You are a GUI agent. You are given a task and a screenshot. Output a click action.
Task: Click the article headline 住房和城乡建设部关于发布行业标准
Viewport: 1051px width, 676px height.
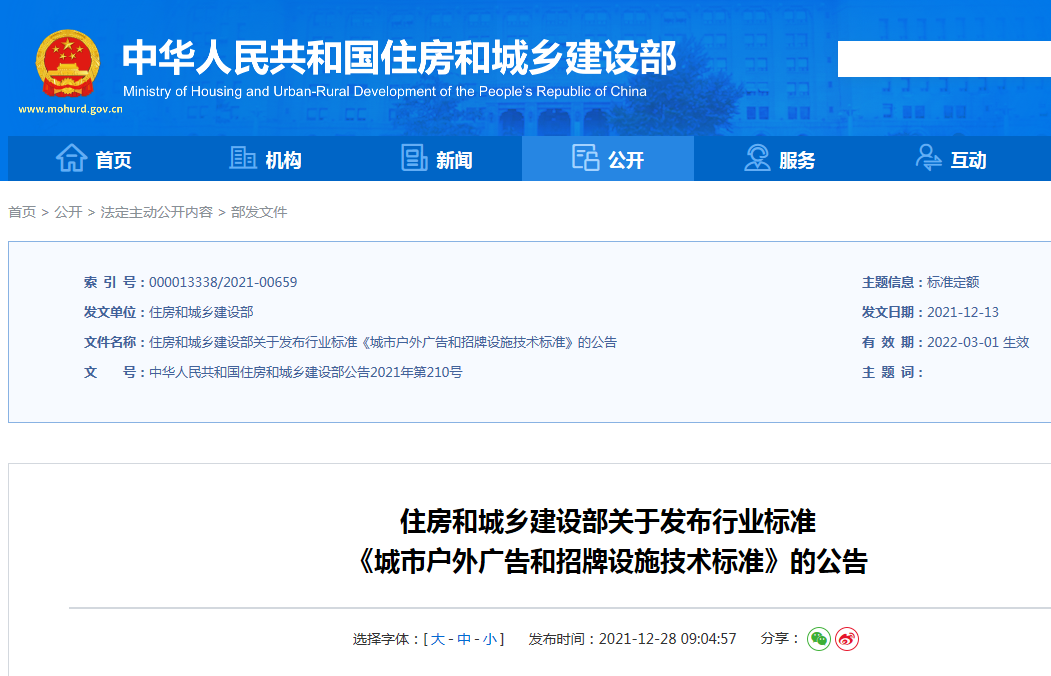[x=608, y=522]
